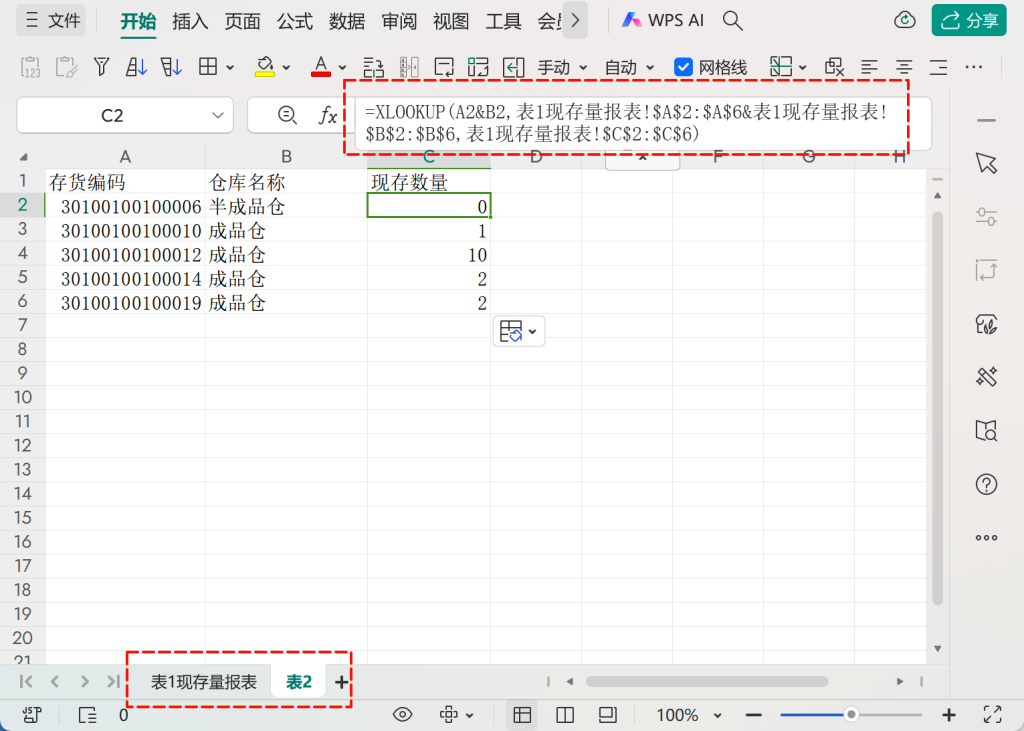The height and width of the screenshot is (731, 1024).
Task: Toggle the eye protection mode icon
Action: click(x=402, y=715)
